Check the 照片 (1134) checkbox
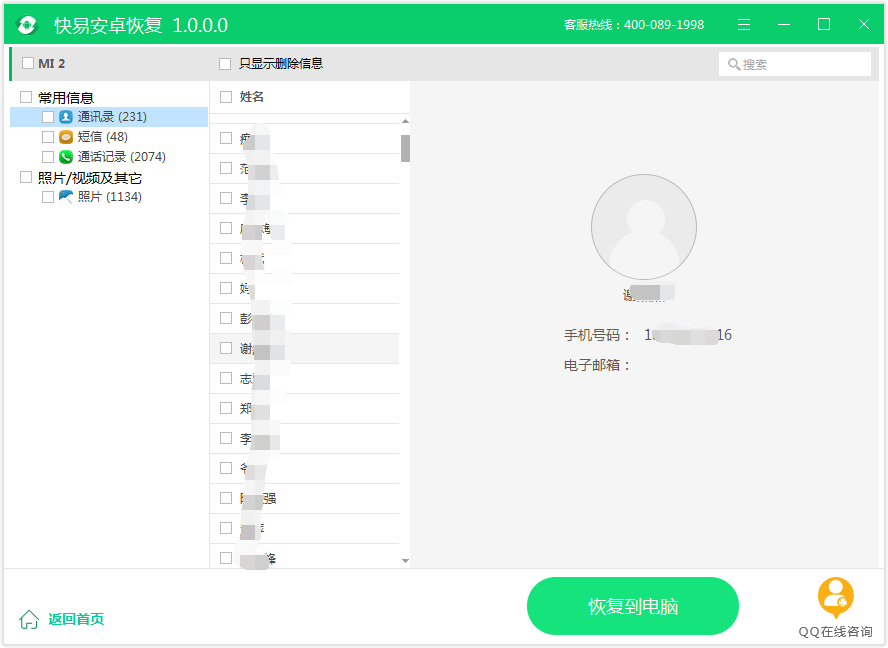The height and width of the screenshot is (648, 888). (x=48, y=197)
